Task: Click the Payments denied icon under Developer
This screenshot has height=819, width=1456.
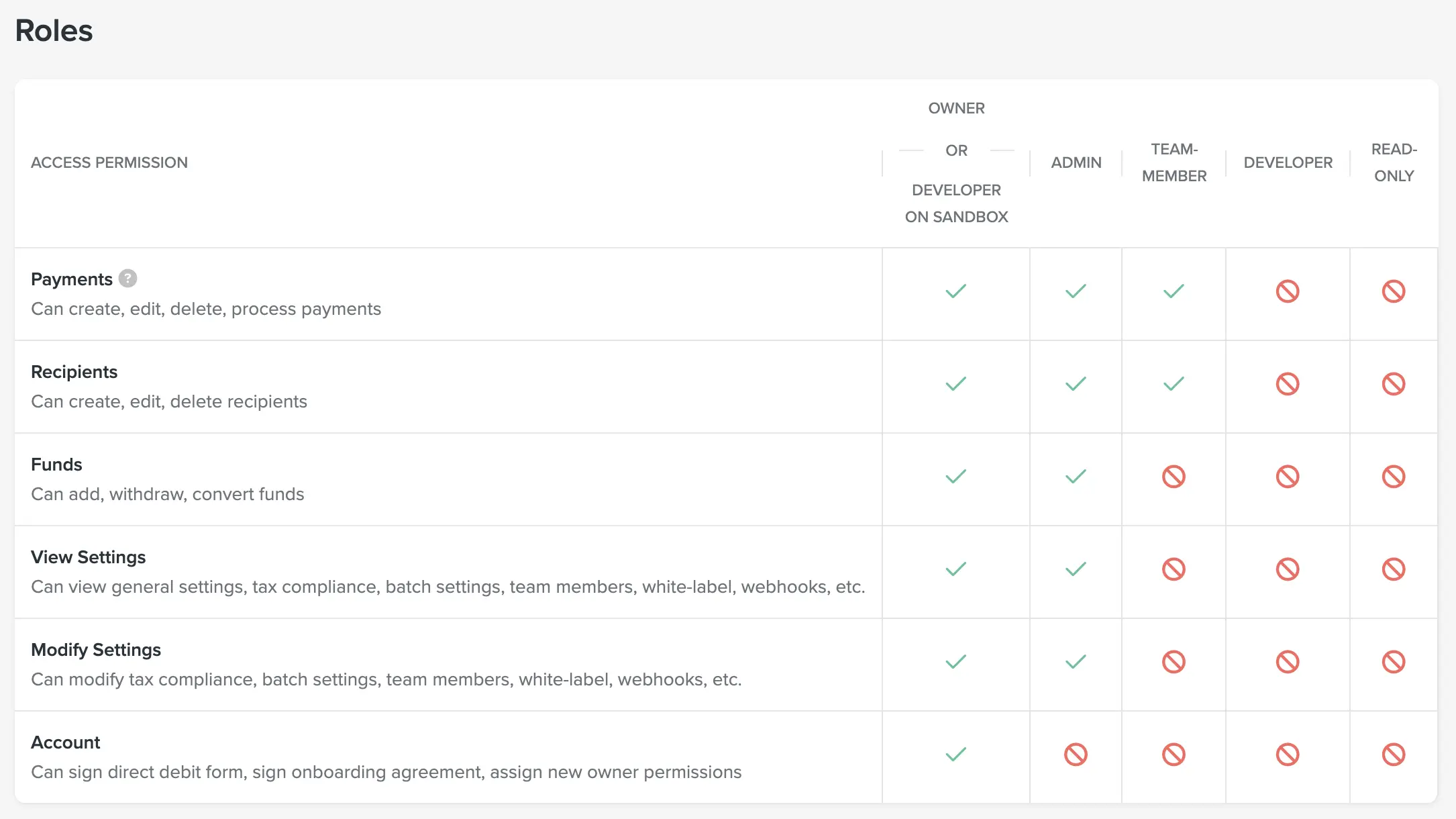Action: (x=1288, y=291)
